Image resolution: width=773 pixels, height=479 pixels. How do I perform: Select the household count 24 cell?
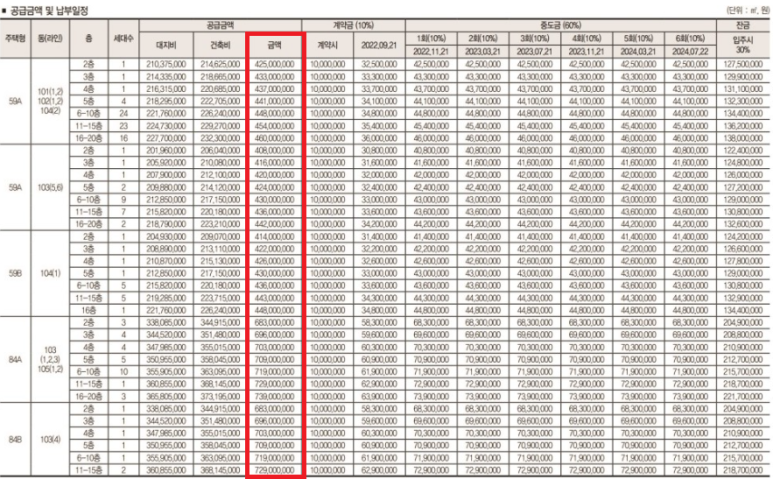coord(123,113)
